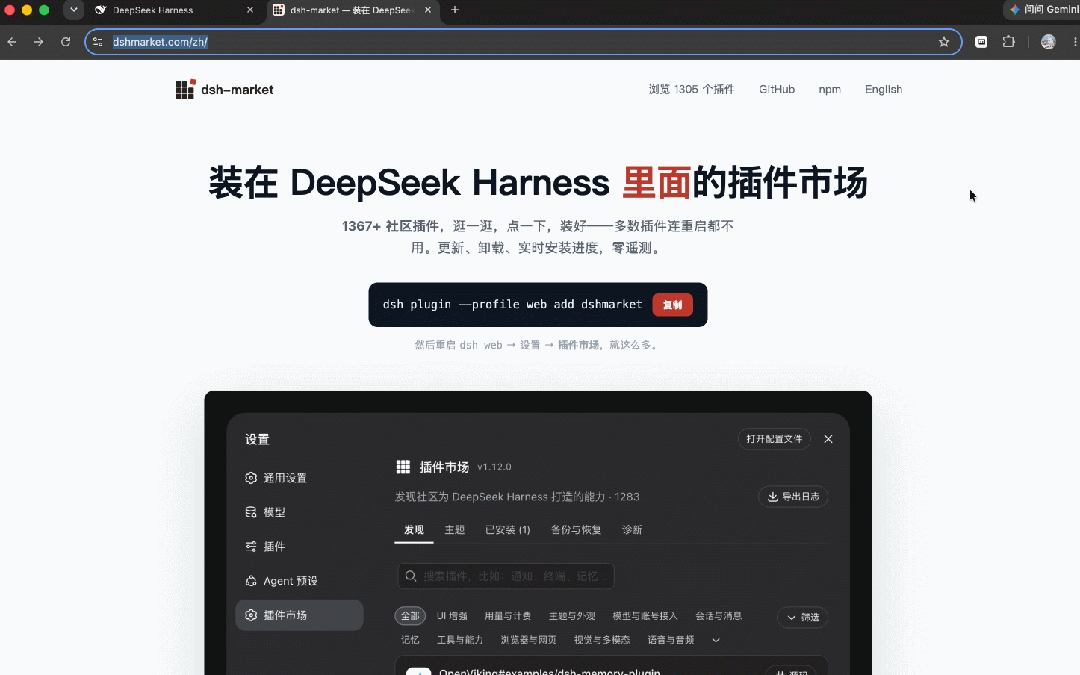Image resolution: width=1080 pixels, height=675 pixels.
Task: Open the browser extensions puzzle icon
Action: pyautogui.click(x=1008, y=42)
